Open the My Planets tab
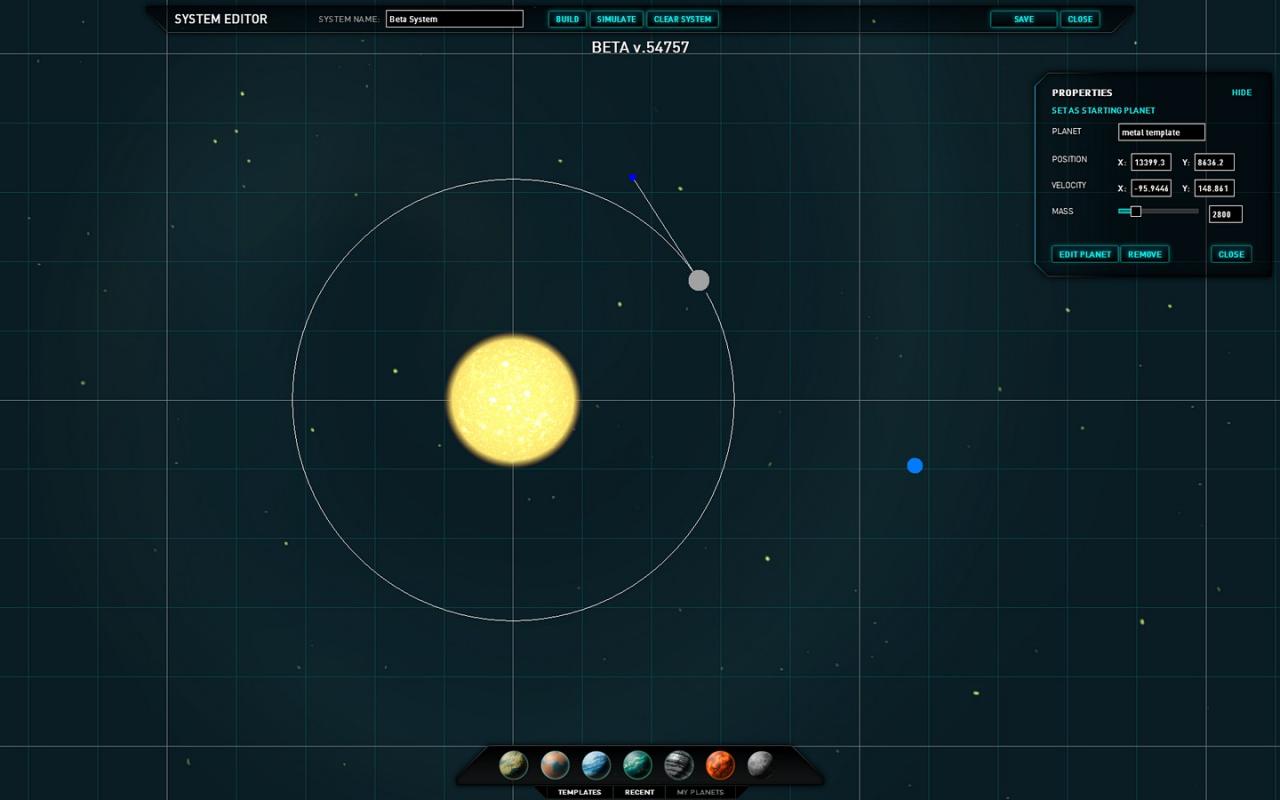This screenshot has height=800, width=1280. (x=700, y=792)
